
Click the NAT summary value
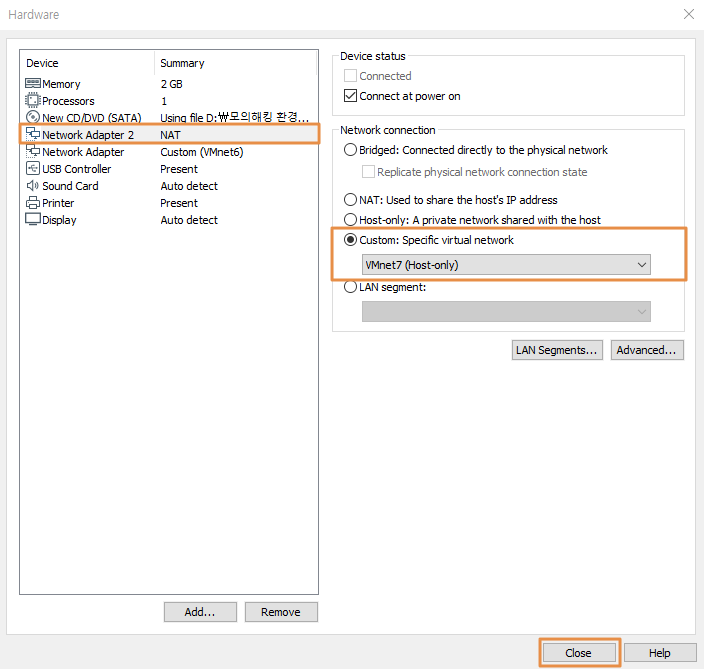pyautogui.click(x=170, y=135)
